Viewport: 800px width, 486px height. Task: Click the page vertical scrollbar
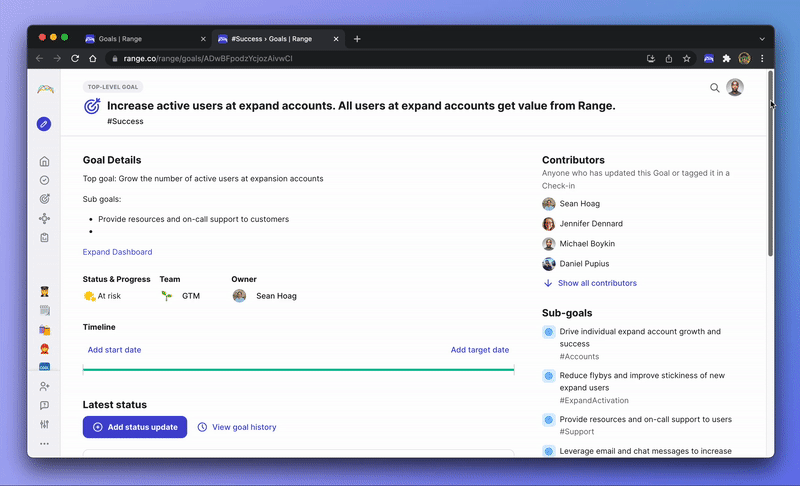click(x=770, y=163)
